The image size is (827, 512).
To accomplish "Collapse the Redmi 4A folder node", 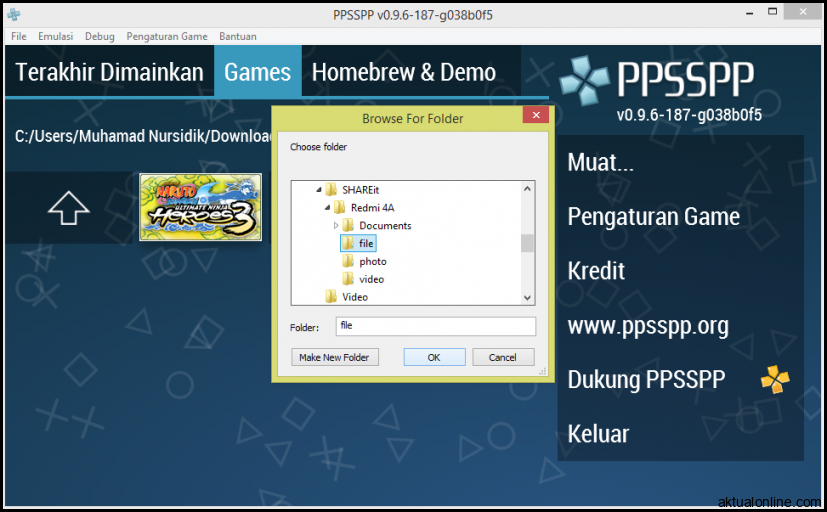I will (327, 208).
